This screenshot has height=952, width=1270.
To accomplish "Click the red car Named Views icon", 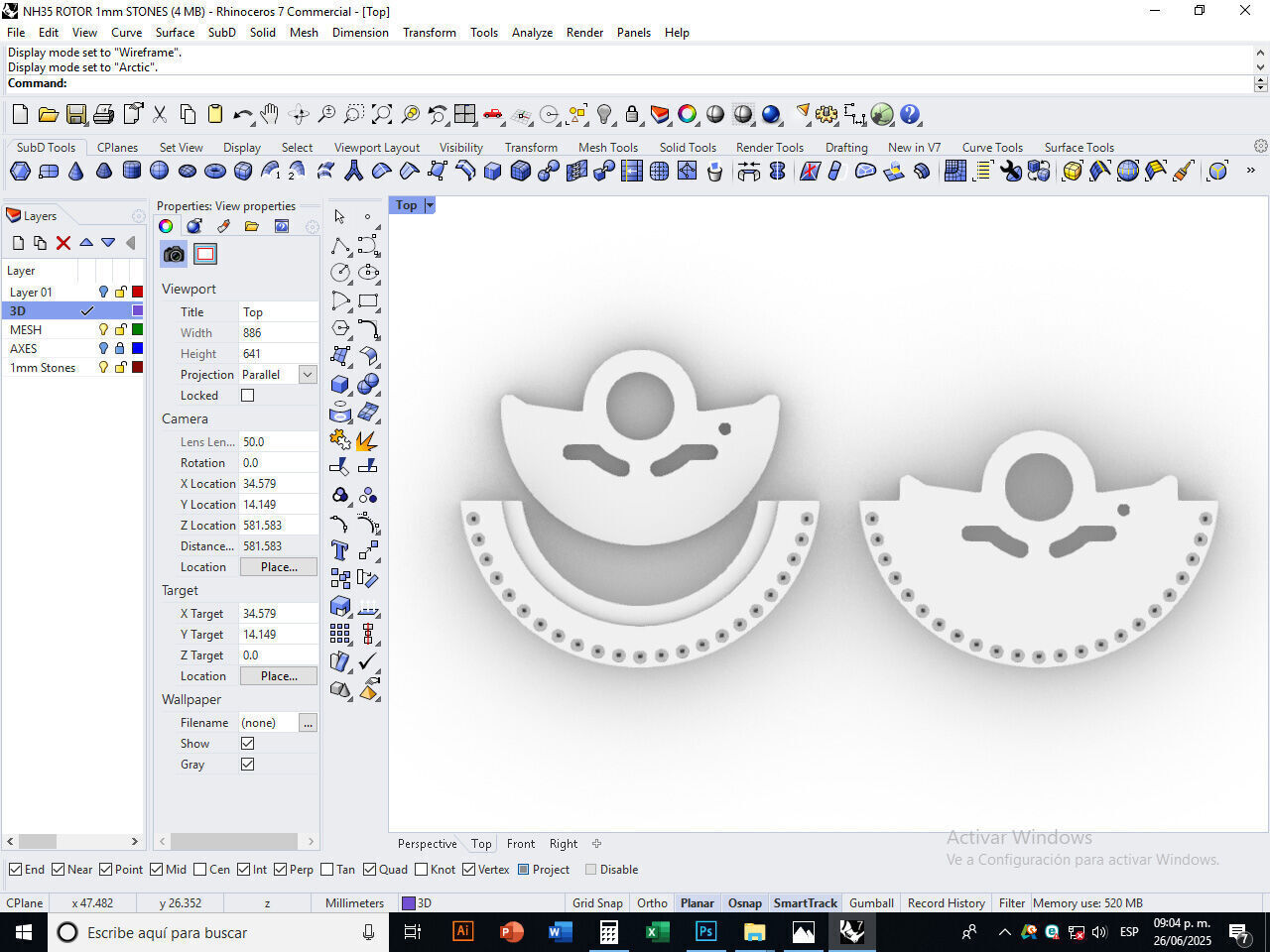I will pos(493,115).
